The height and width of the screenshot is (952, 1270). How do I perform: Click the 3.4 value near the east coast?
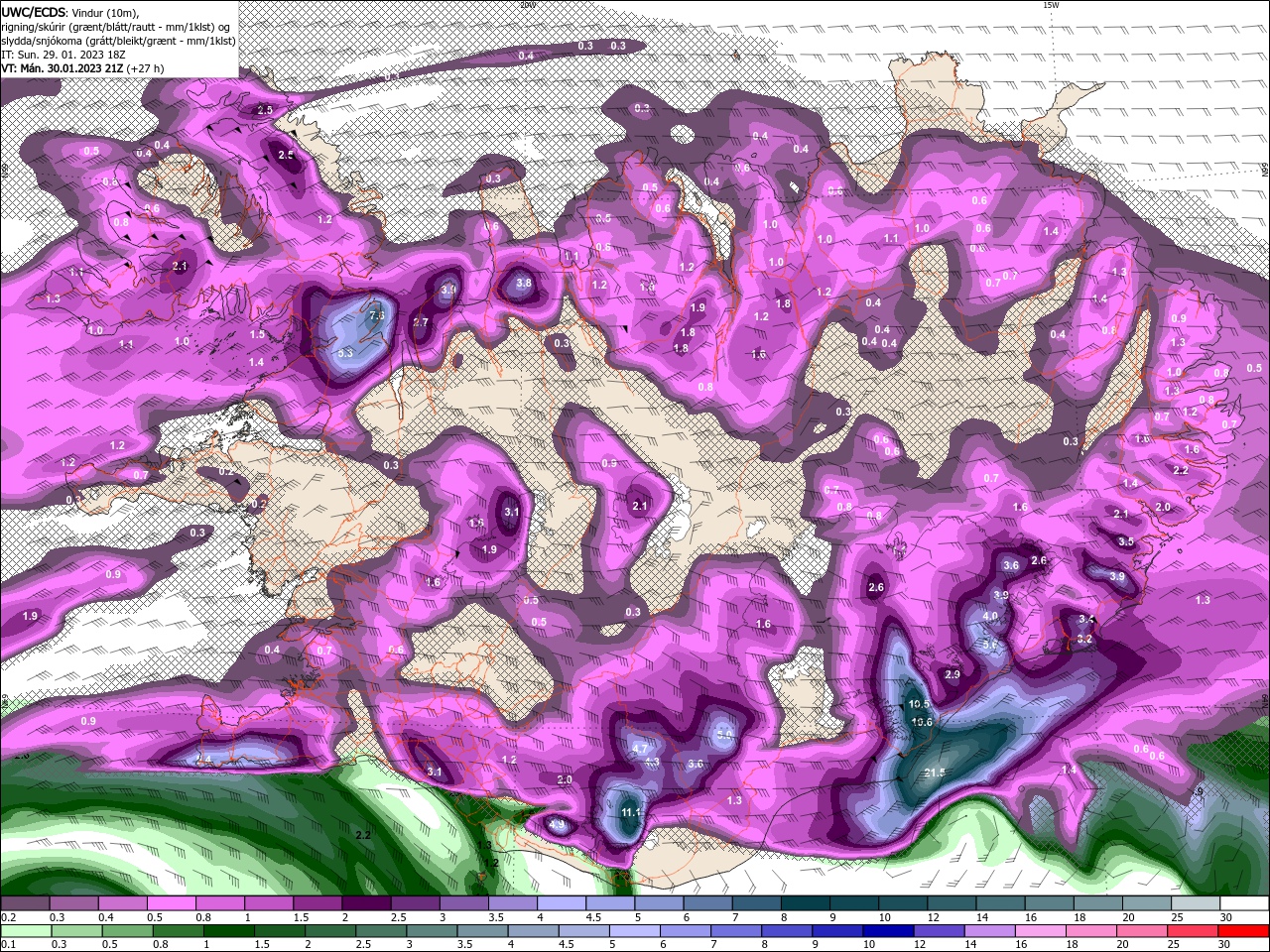coord(1086,619)
